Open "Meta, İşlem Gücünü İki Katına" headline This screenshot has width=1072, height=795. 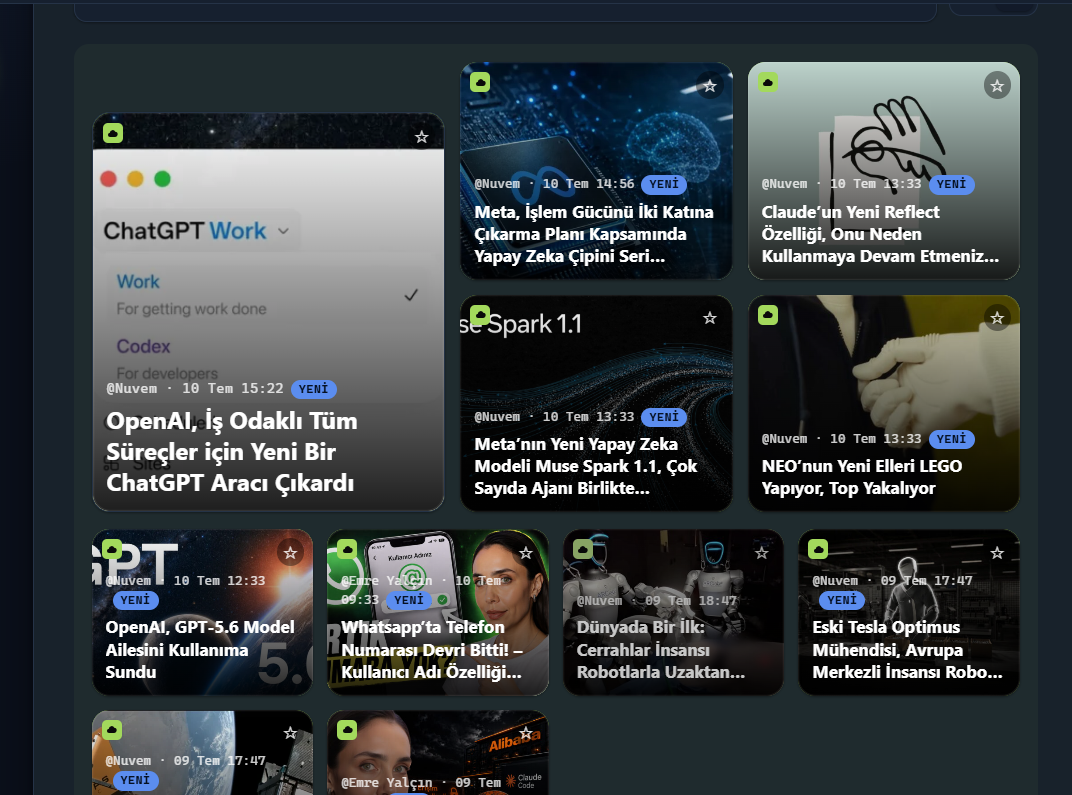pyautogui.click(x=593, y=234)
